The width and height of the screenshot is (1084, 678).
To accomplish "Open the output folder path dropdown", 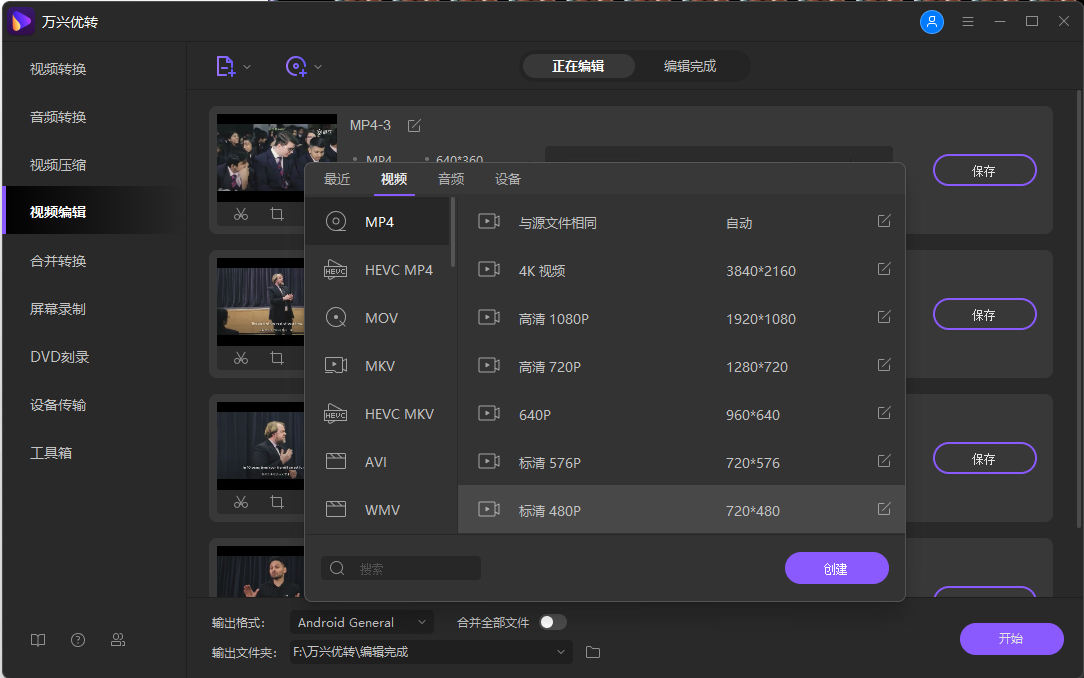I will tap(561, 652).
